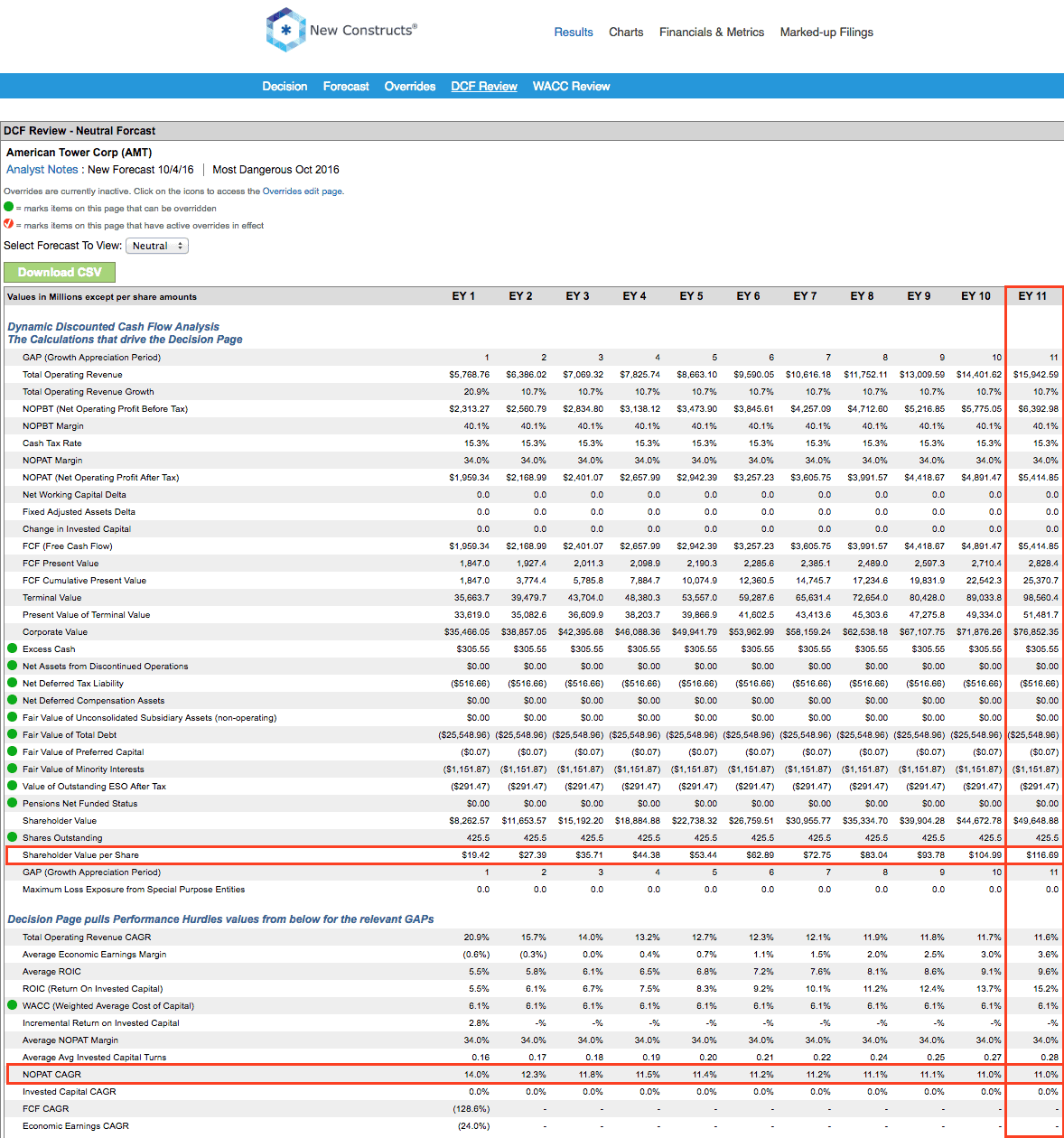Viewport: 1064px width, 1138px height.
Task: Open override for Pensions Net Funded Status
Action: (x=13, y=803)
